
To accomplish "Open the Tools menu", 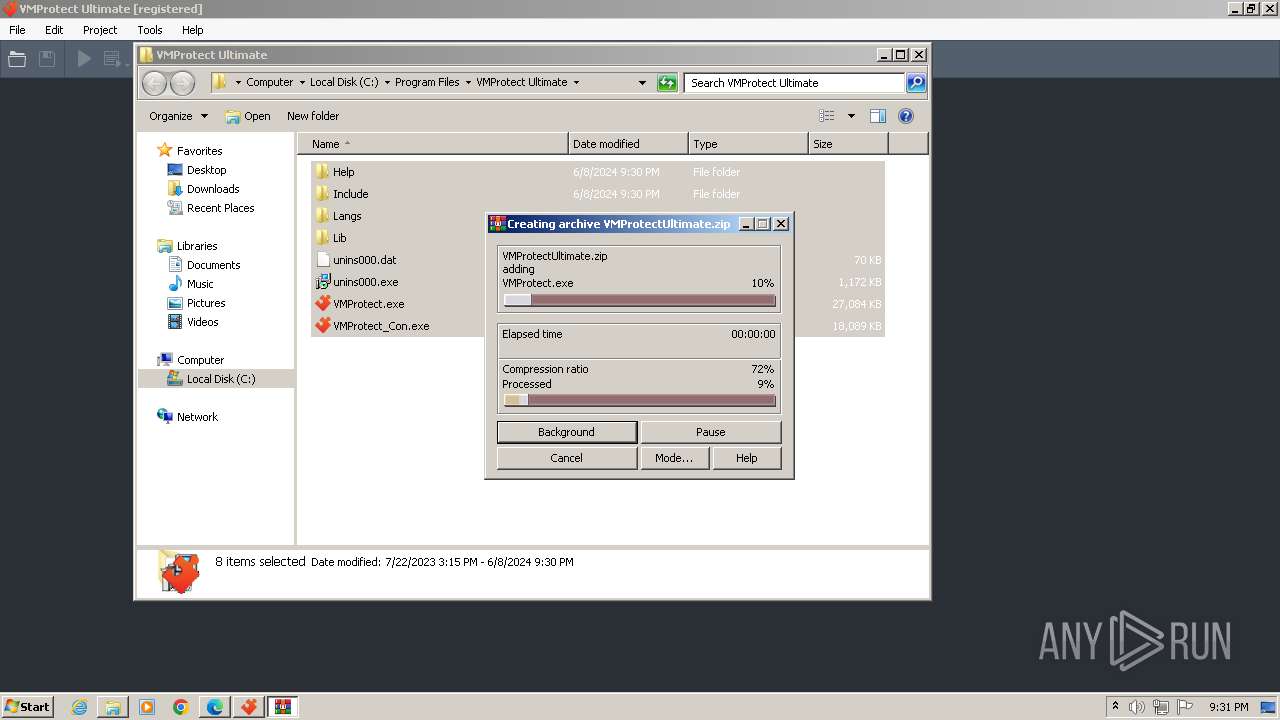I will tap(150, 30).
